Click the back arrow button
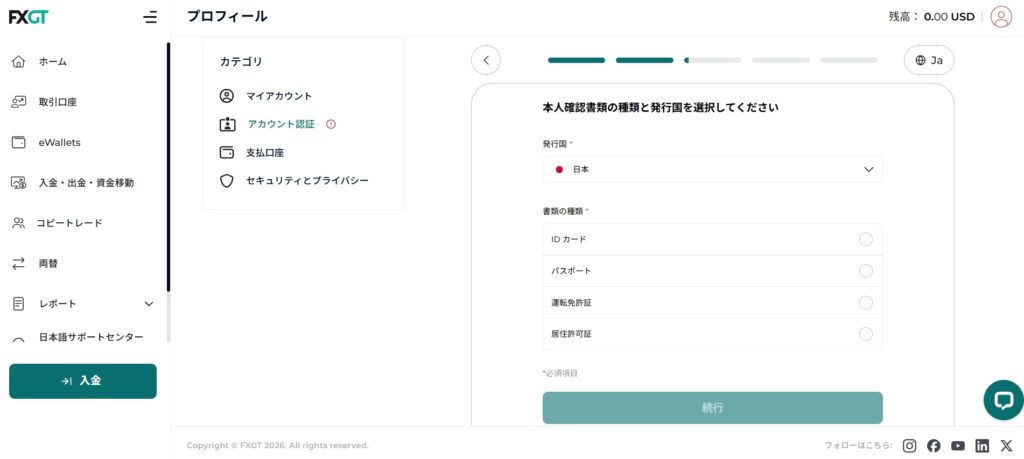This screenshot has width=1024, height=459. 486,60
